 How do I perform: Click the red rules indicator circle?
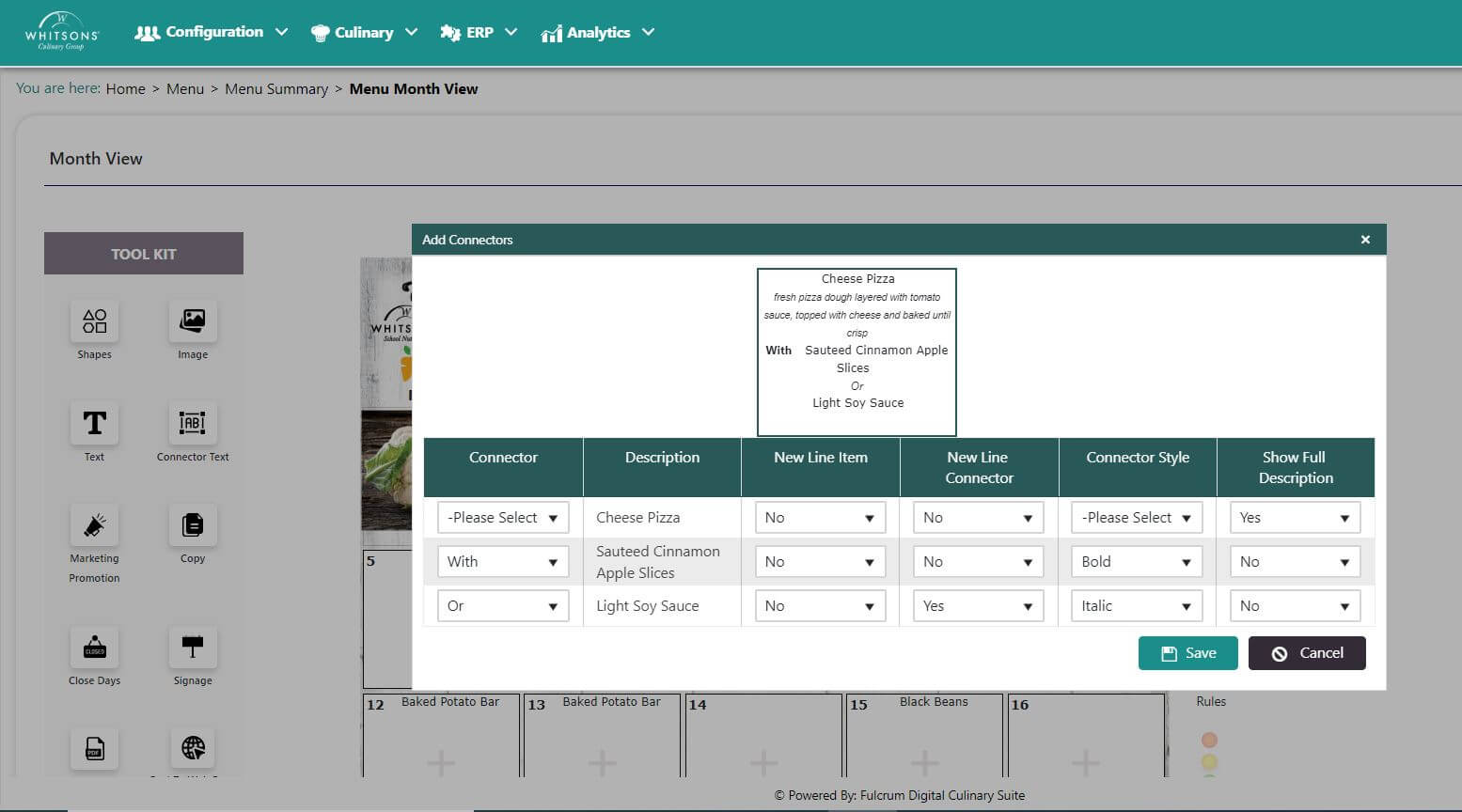(1209, 741)
